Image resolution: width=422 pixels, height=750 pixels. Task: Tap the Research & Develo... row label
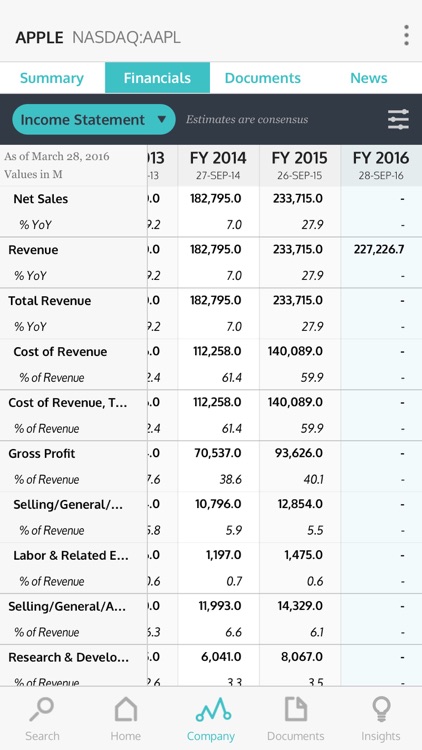pos(68,658)
